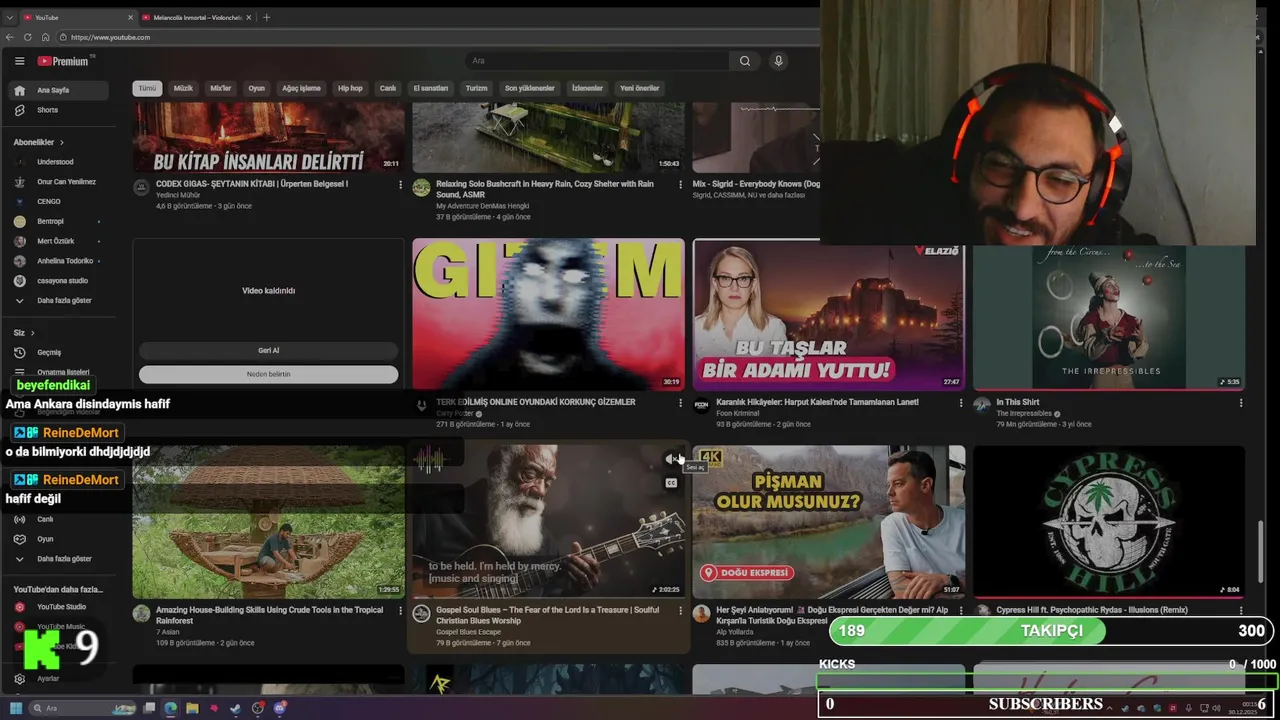
Task: Open options menu for Terk Edilmiş Online video
Action: coord(680,403)
